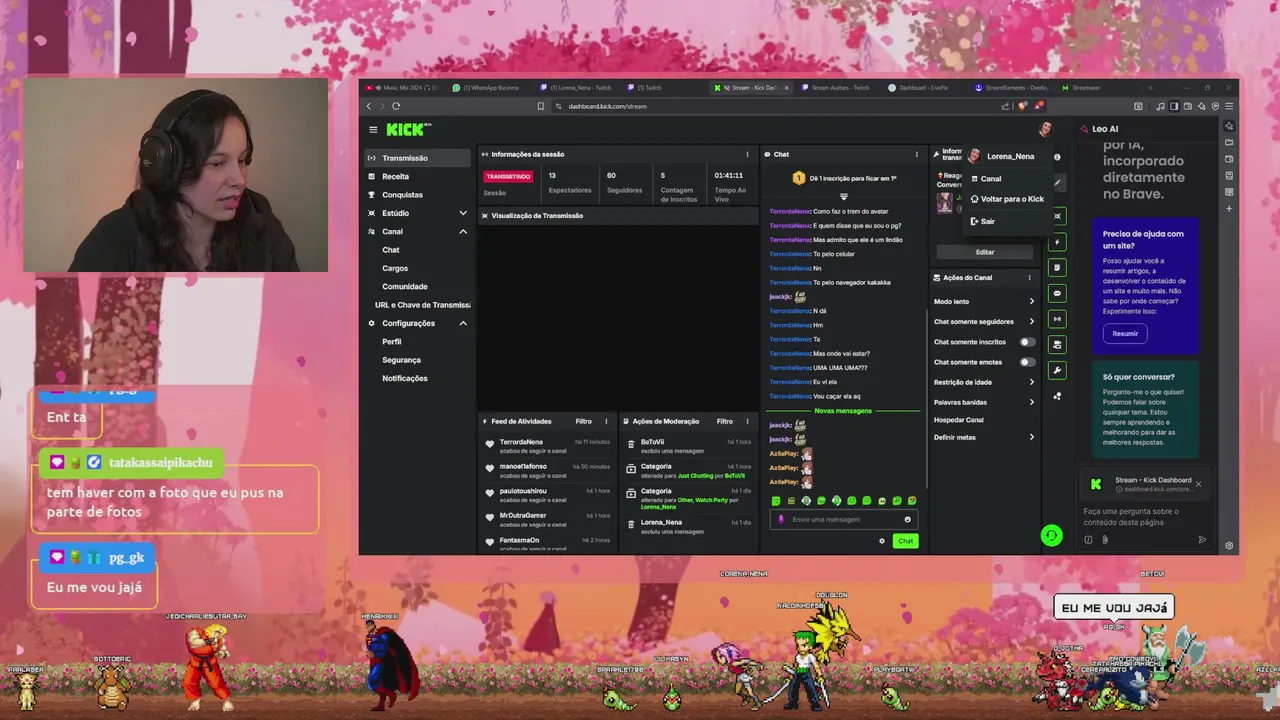The height and width of the screenshot is (720, 1280).
Task: Open Notificações under Configurações
Action: click(405, 378)
